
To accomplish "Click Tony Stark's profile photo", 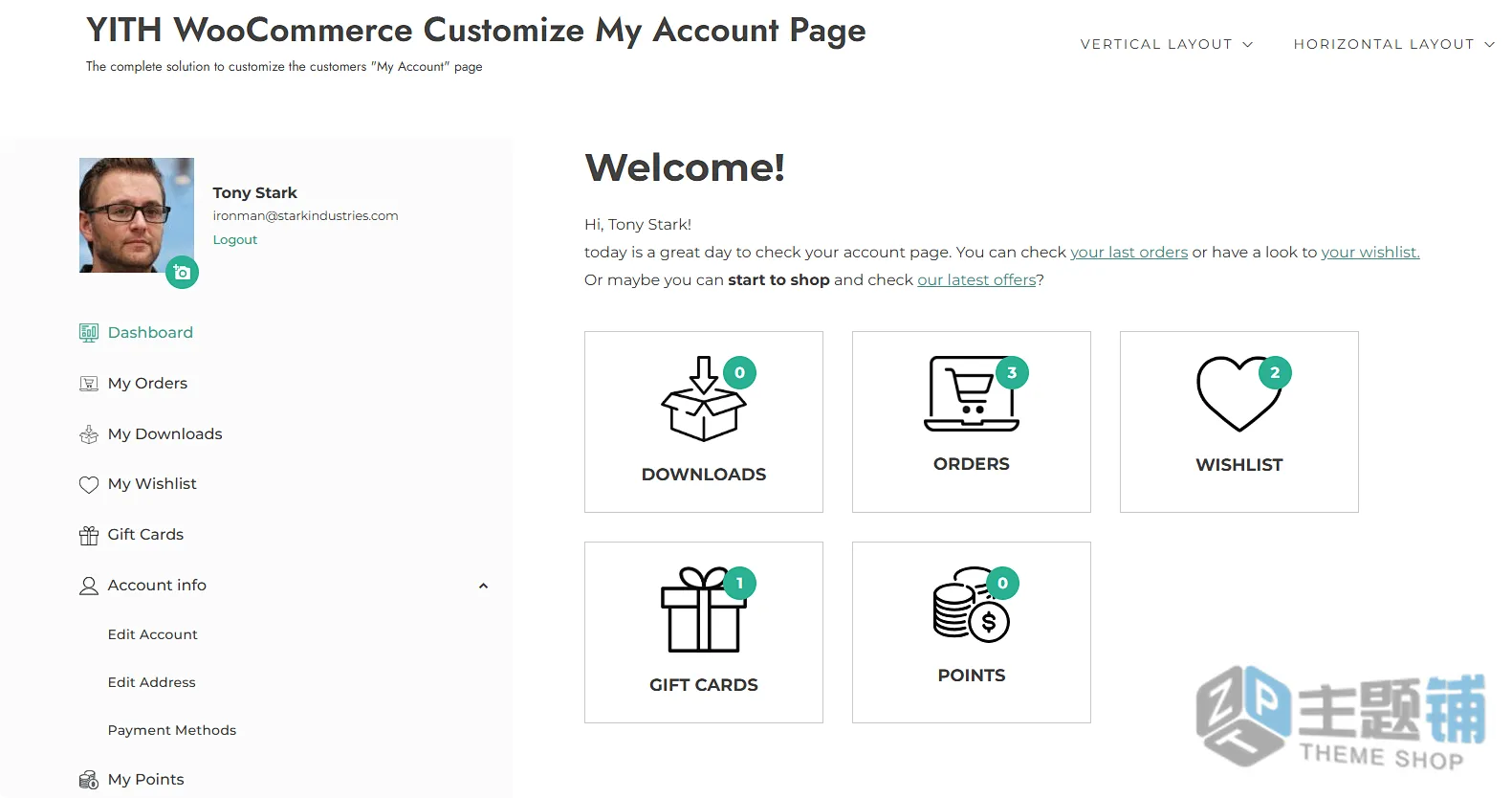I will coord(137,215).
